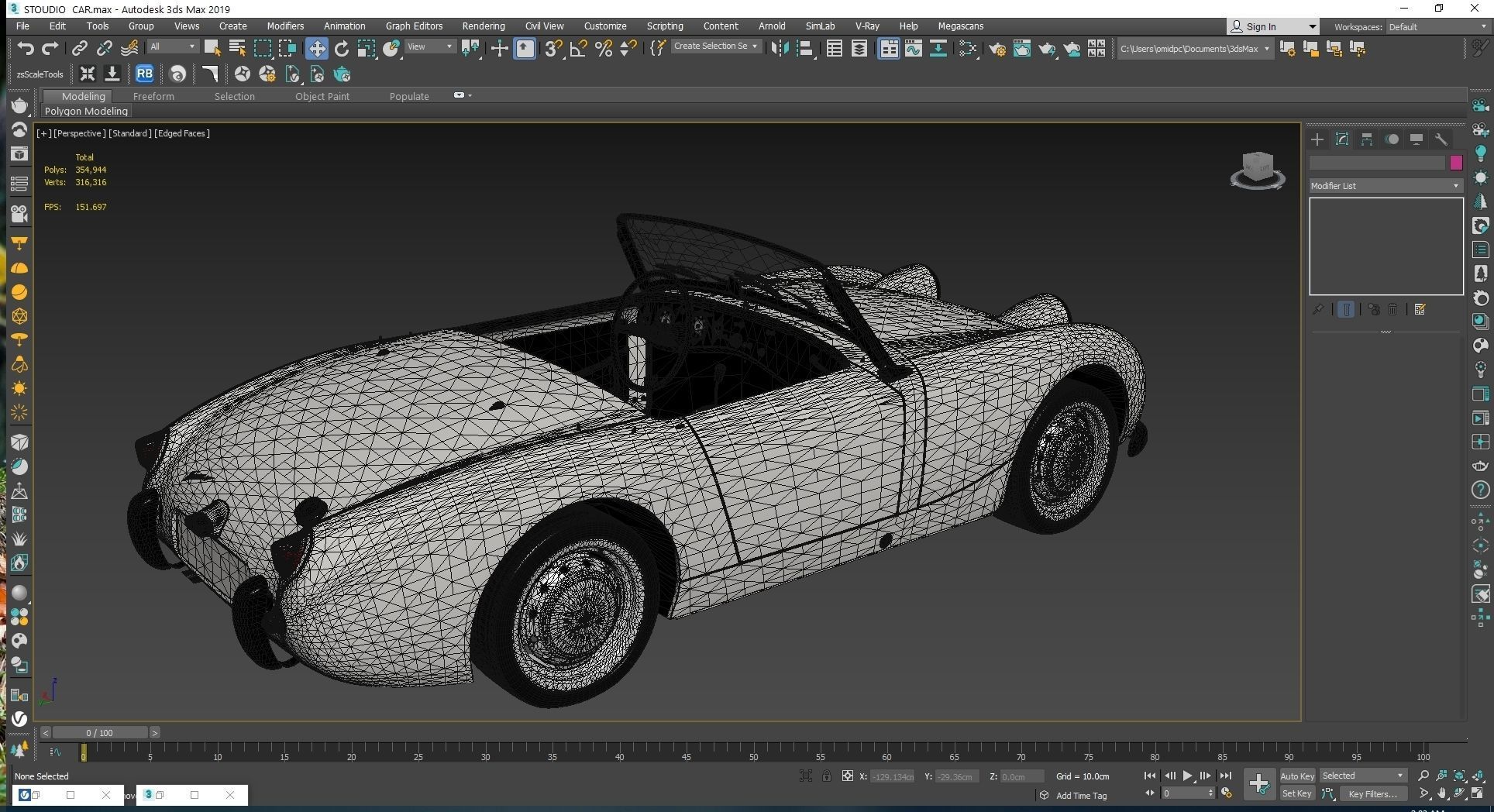Click the Edged Faces viewport label
The width and height of the screenshot is (1494, 812).
(182, 133)
